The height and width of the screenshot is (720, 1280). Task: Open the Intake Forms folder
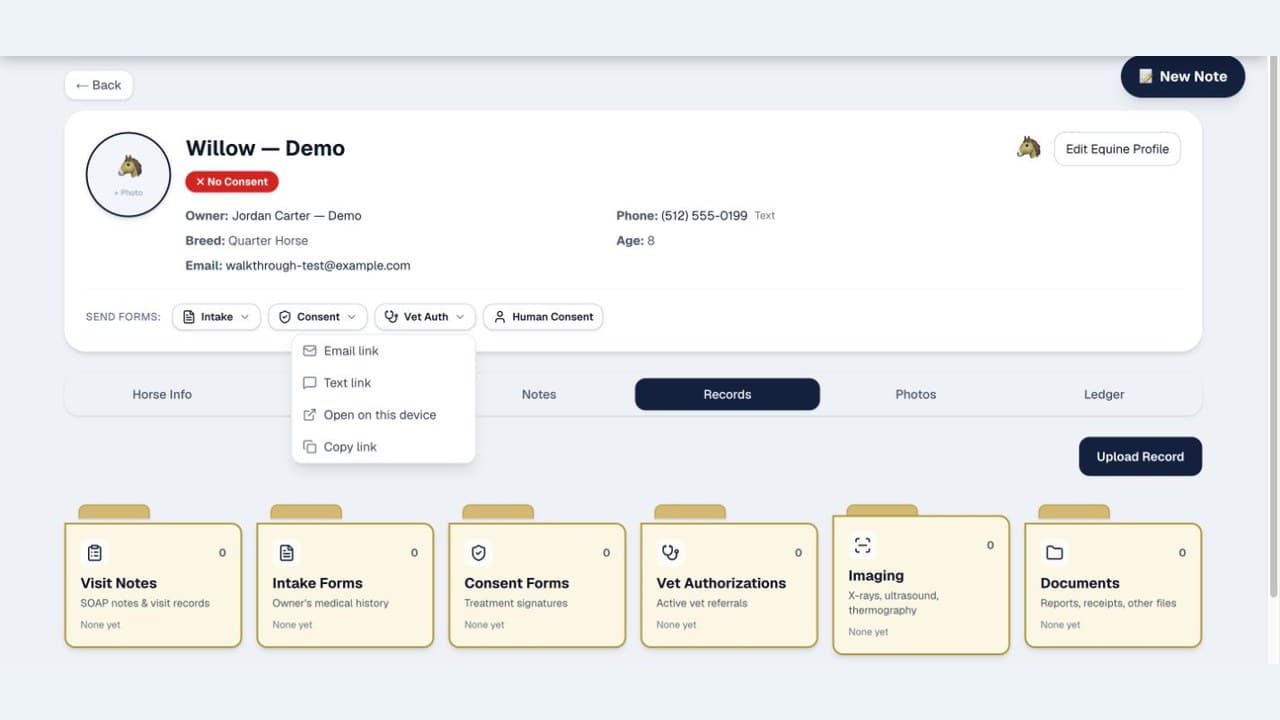click(x=345, y=584)
